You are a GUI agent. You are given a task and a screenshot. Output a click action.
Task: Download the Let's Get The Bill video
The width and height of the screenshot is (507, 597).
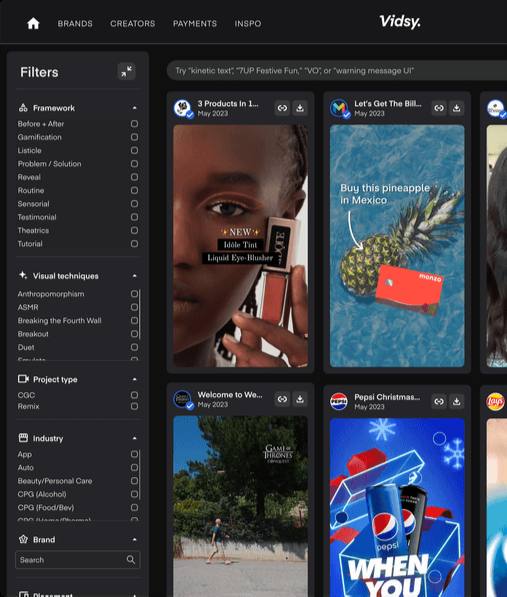(456, 108)
